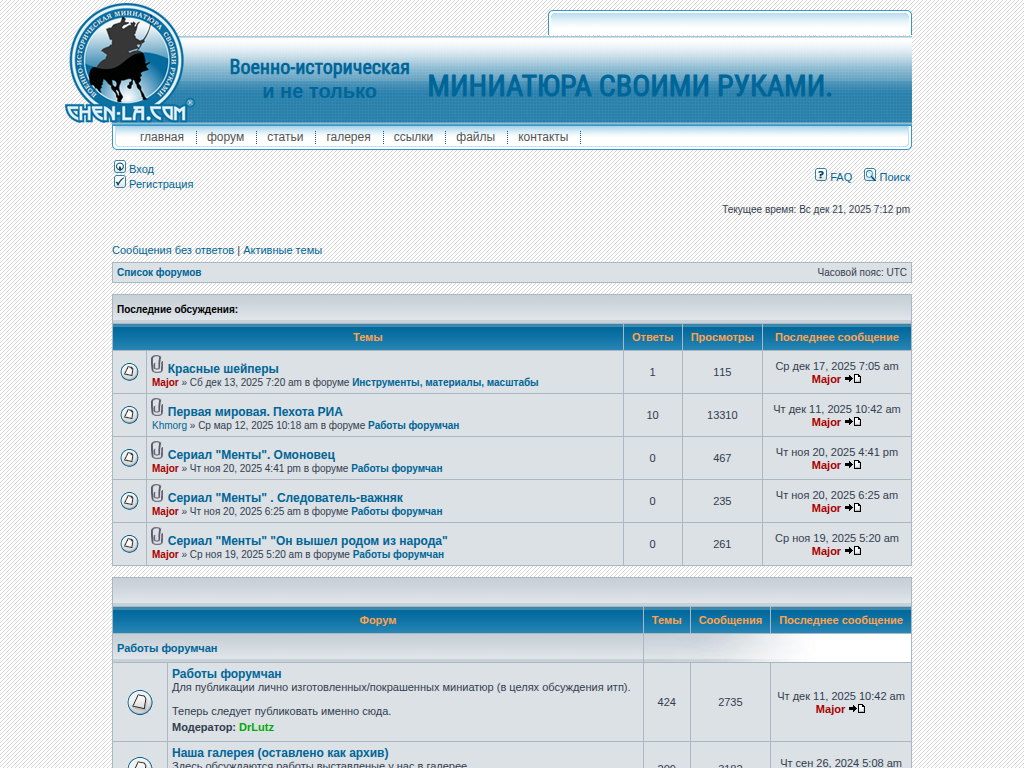This screenshot has height=768, width=1024.
Task: Open the Список форумов breadcrumb link
Action: [x=159, y=272]
